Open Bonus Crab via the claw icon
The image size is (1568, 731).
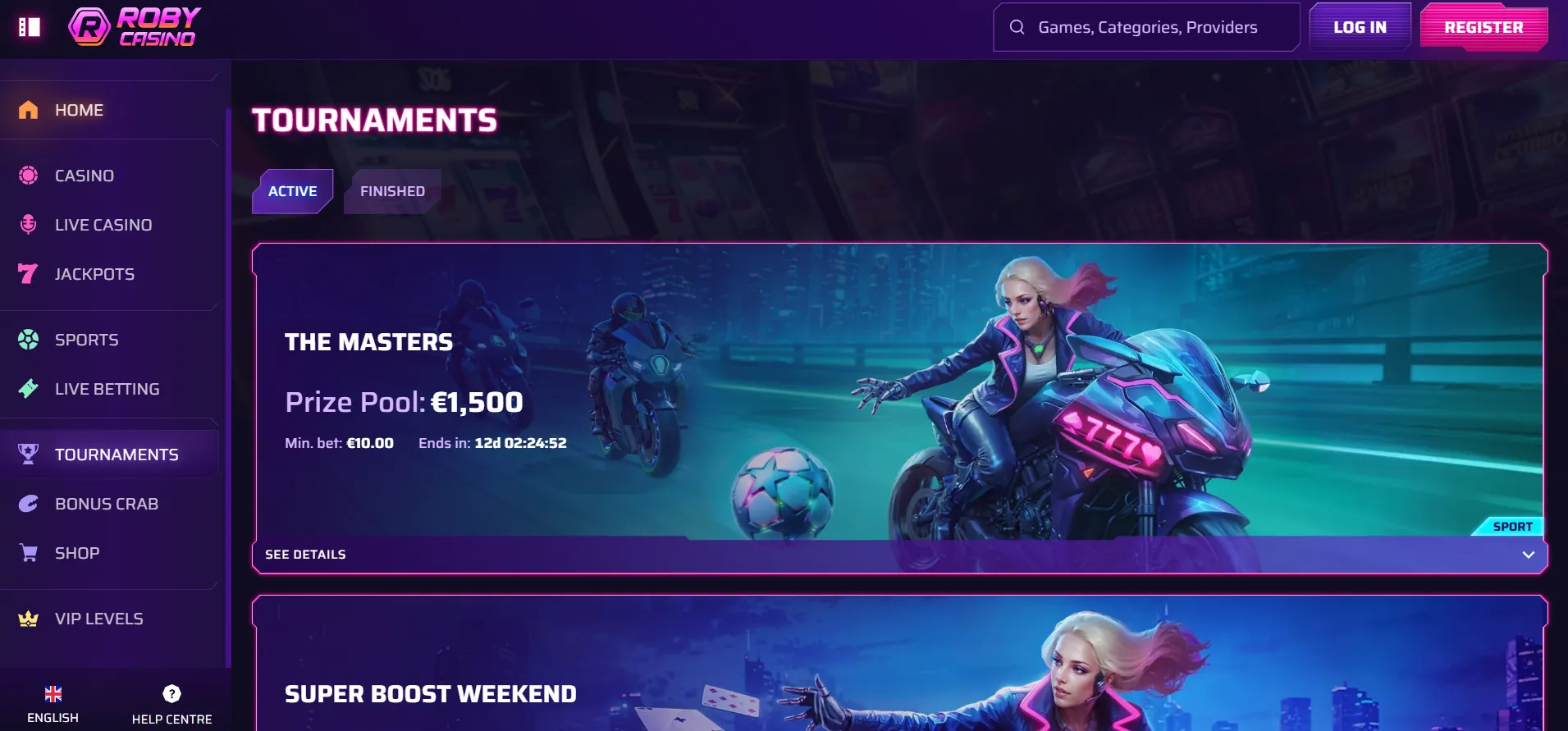(x=28, y=504)
